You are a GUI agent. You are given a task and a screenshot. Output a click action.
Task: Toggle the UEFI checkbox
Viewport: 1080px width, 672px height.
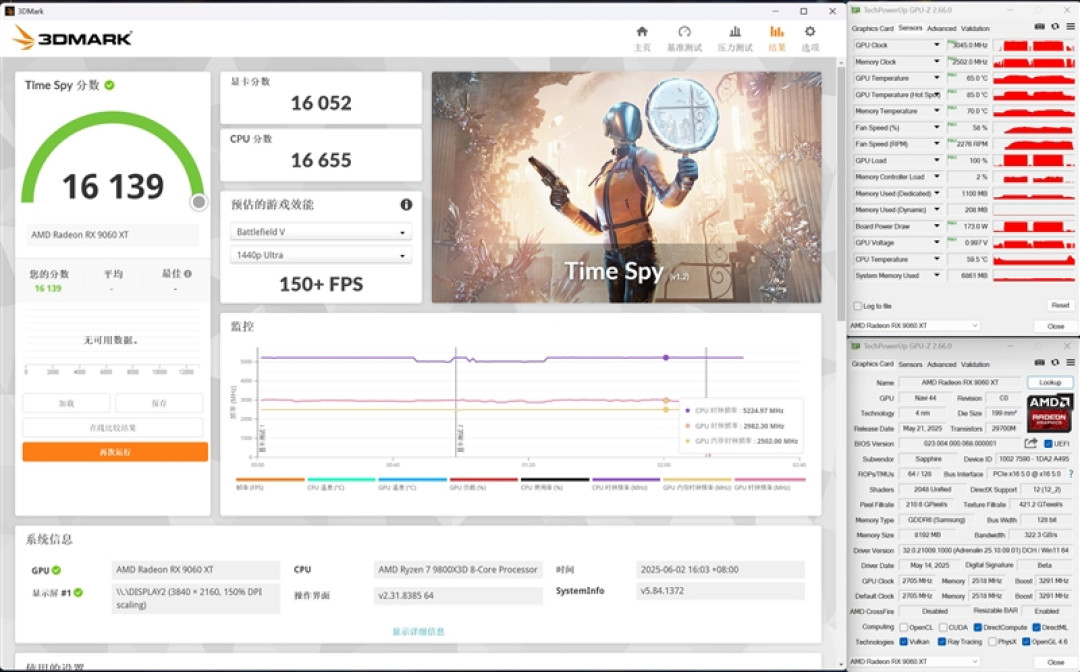click(x=1048, y=444)
